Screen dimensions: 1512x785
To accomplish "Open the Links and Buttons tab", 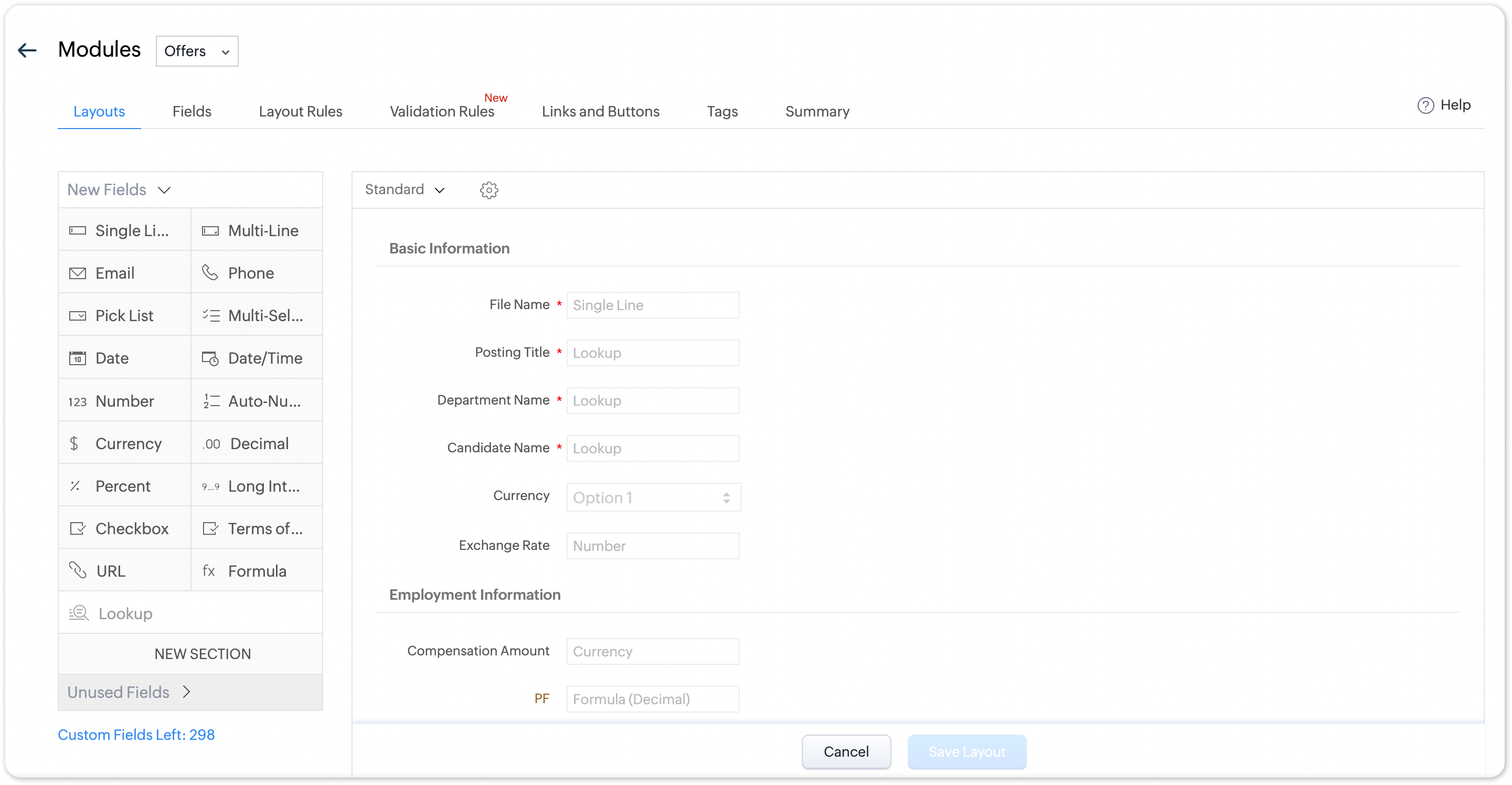I will [600, 112].
